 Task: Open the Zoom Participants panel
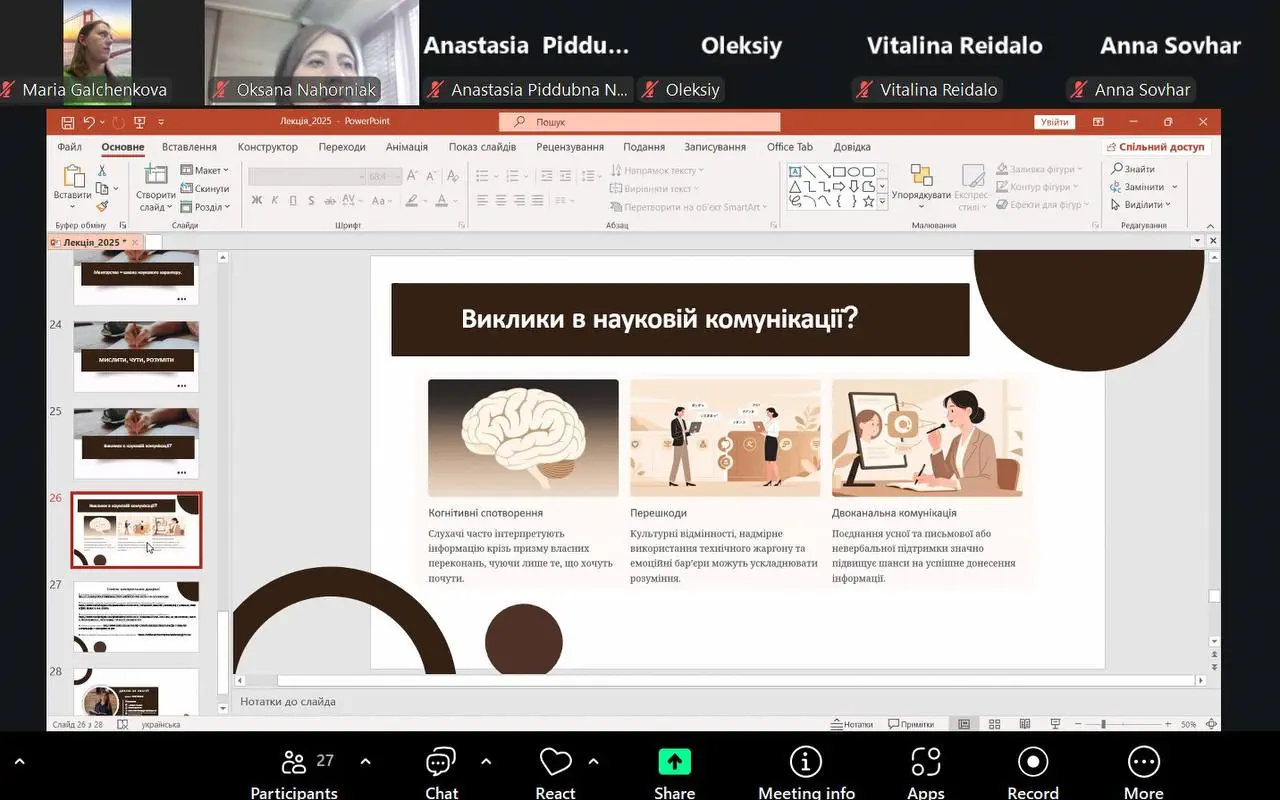(x=294, y=762)
